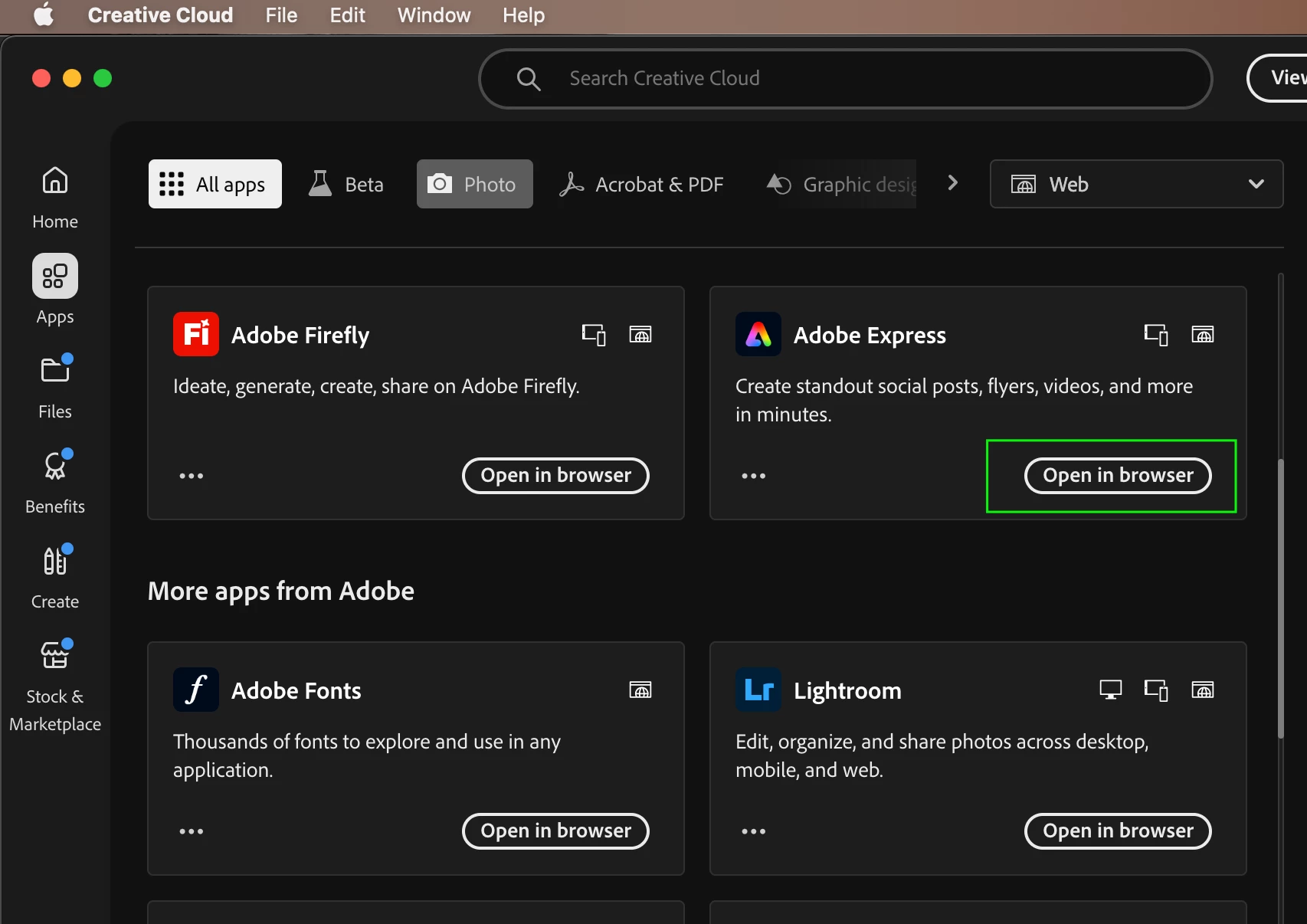Open Adobe Fonts more options menu
1307x924 pixels.
(192, 831)
